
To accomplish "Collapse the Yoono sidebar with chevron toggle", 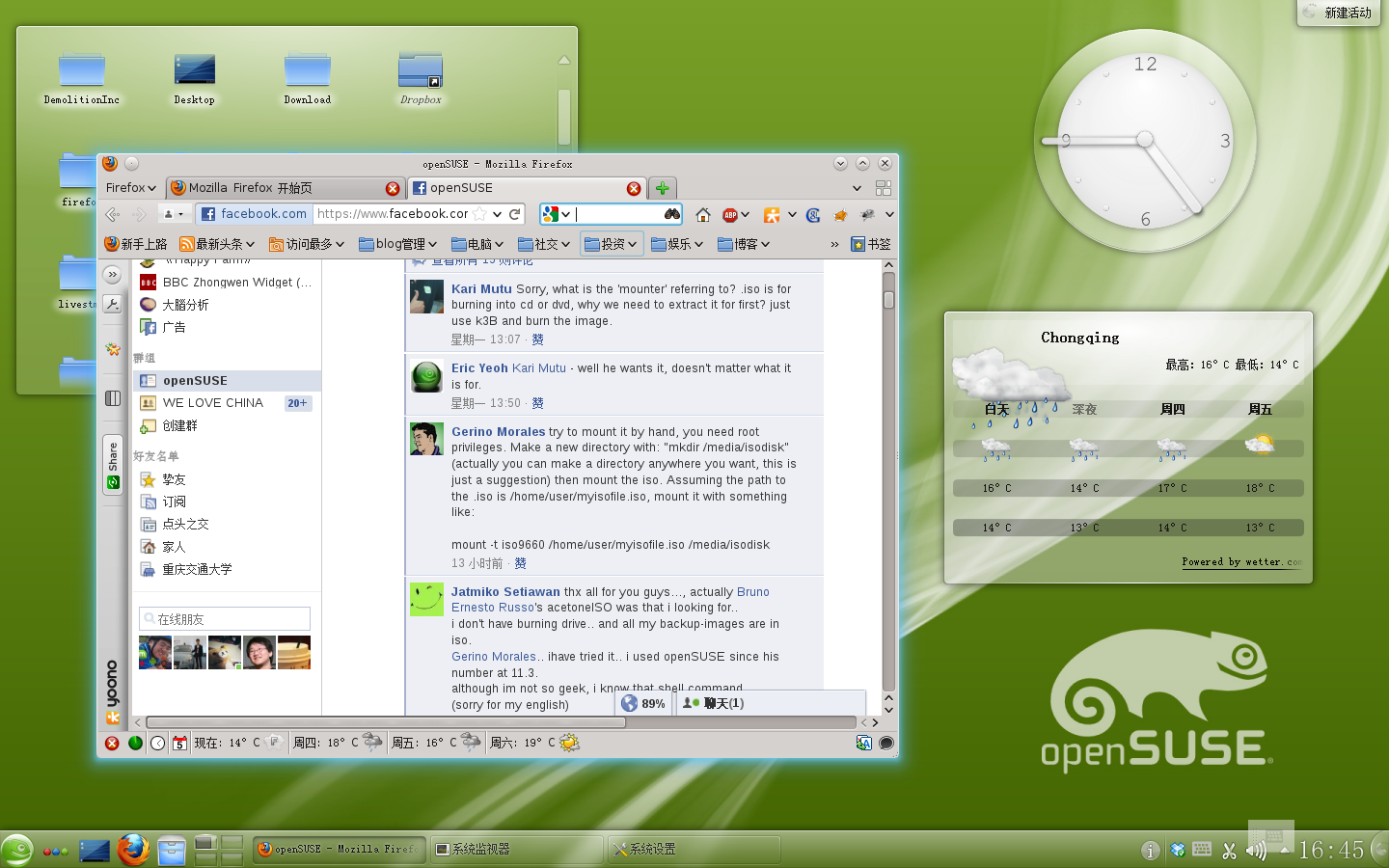I will pyautogui.click(x=112, y=275).
